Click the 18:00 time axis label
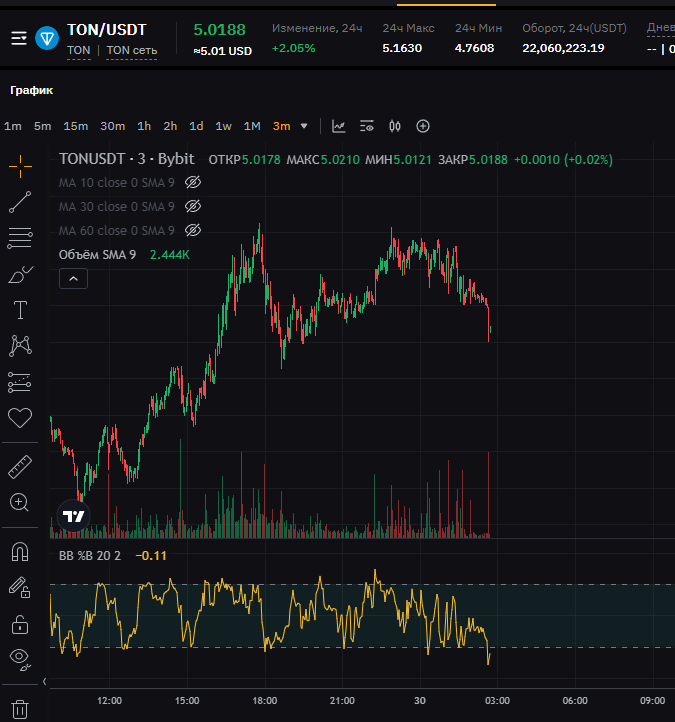 (x=265, y=700)
